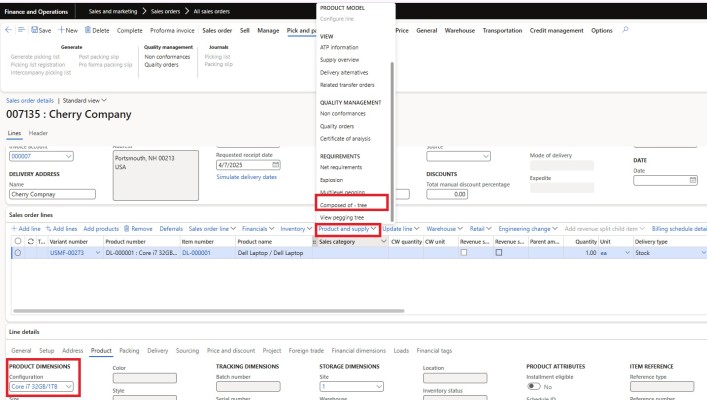Click the search magnifier icon in ribbon

(626, 30)
